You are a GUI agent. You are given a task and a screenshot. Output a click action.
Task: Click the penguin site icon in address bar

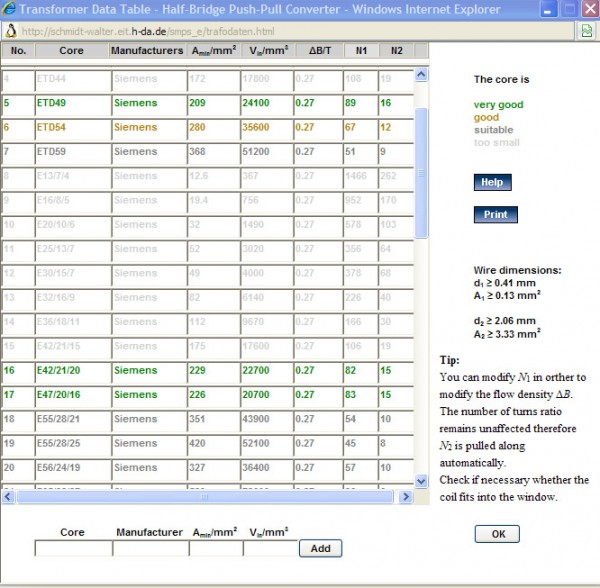(9, 30)
